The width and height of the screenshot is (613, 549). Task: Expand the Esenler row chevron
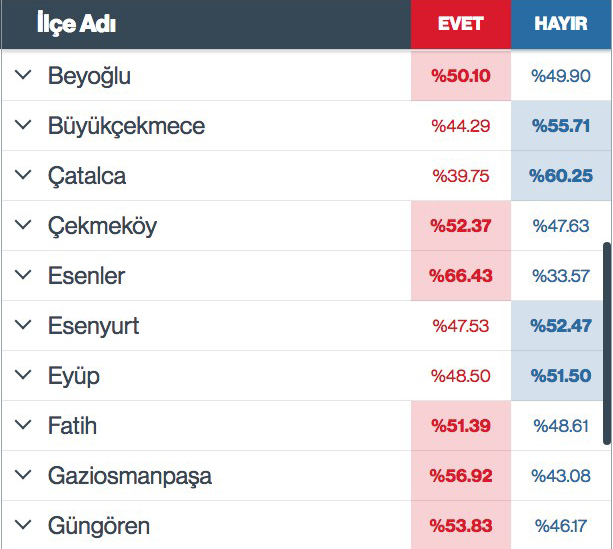pyautogui.click(x=23, y=275)
